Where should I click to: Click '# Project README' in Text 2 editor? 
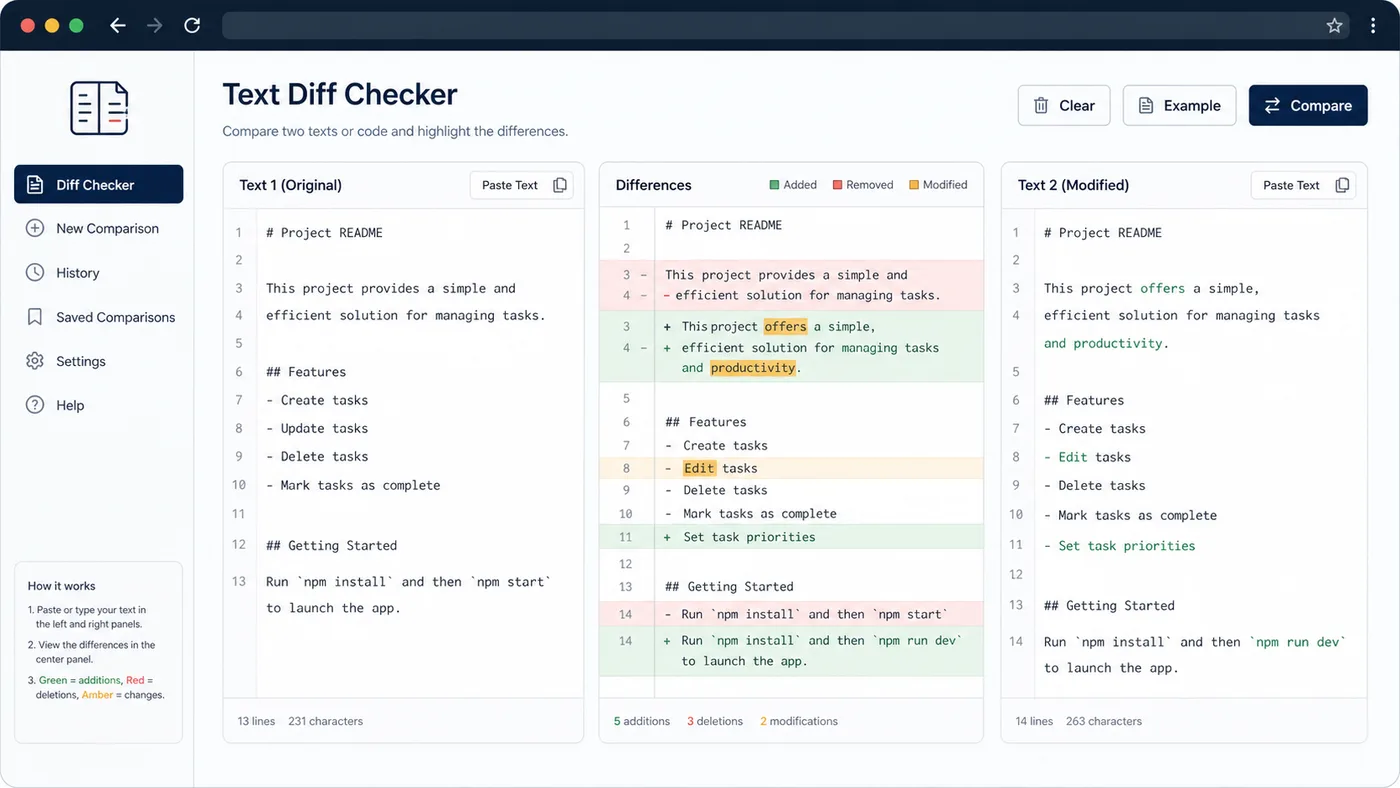(x=1103, y=232)
